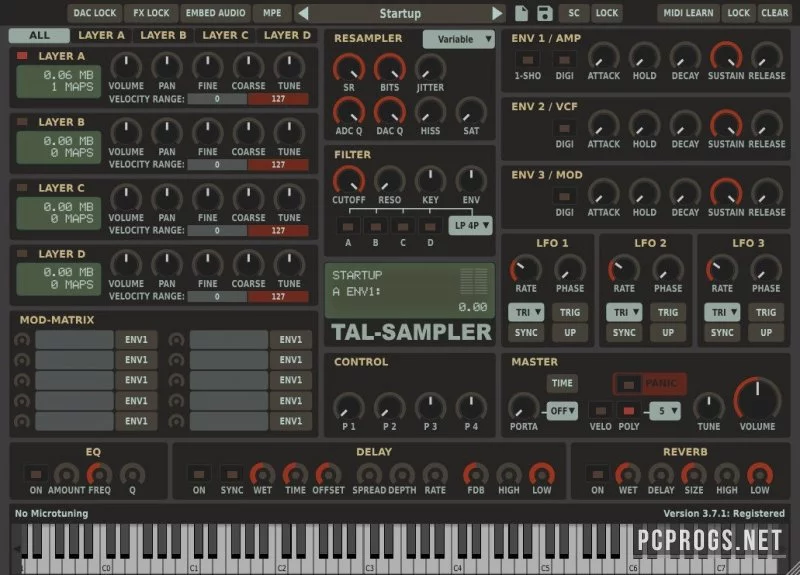Click the filter RESO knob

[x=390, y=180]
